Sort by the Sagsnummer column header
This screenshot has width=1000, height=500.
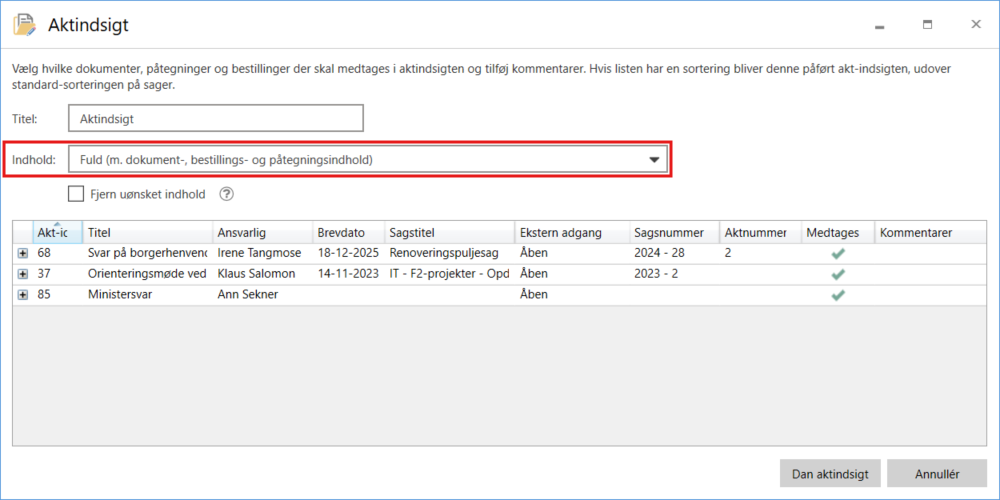tap(675, 233)
